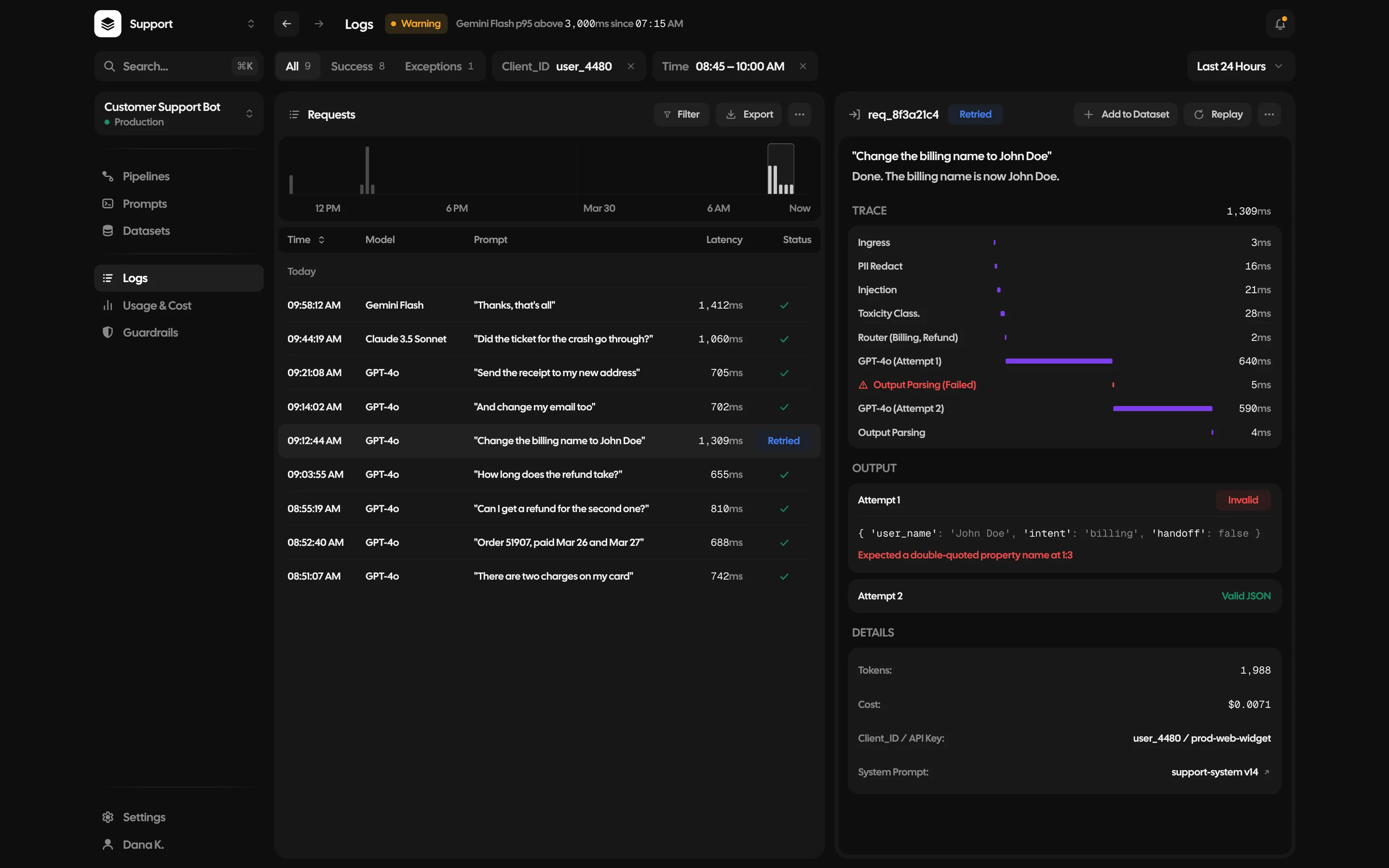This screenshot has width=1389, height=868.
Task: Switch to the All tab
Action: tap(298, 66)
